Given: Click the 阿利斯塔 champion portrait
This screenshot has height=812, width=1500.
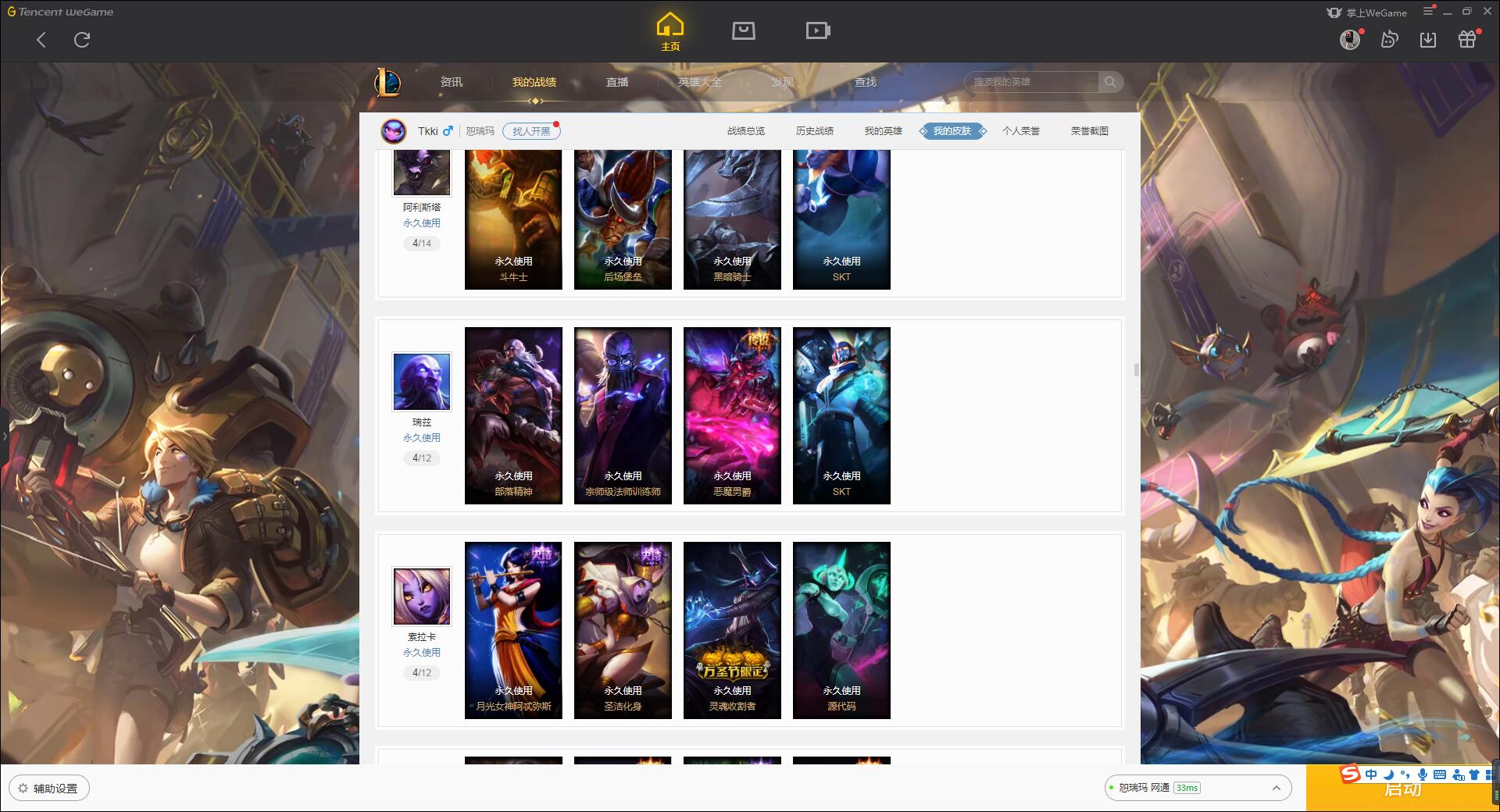Looking at the screenshot, I should (422, 173).
